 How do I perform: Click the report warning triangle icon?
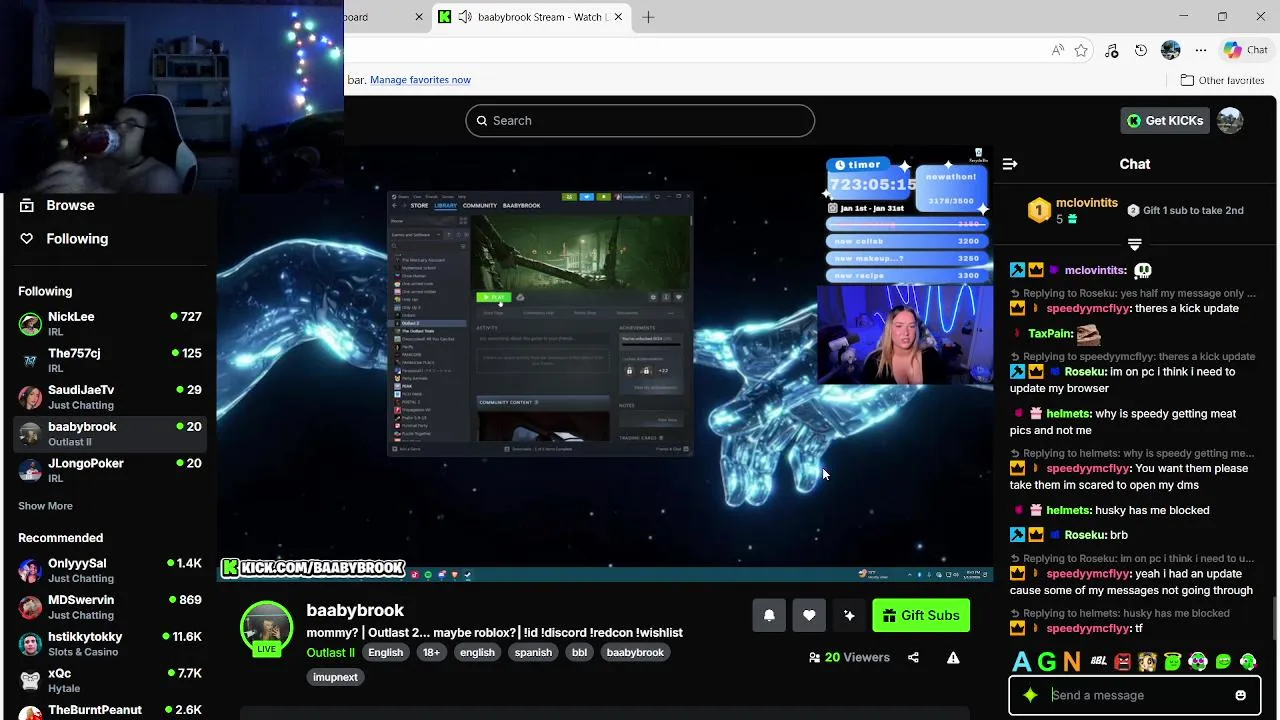click(953, 658)
